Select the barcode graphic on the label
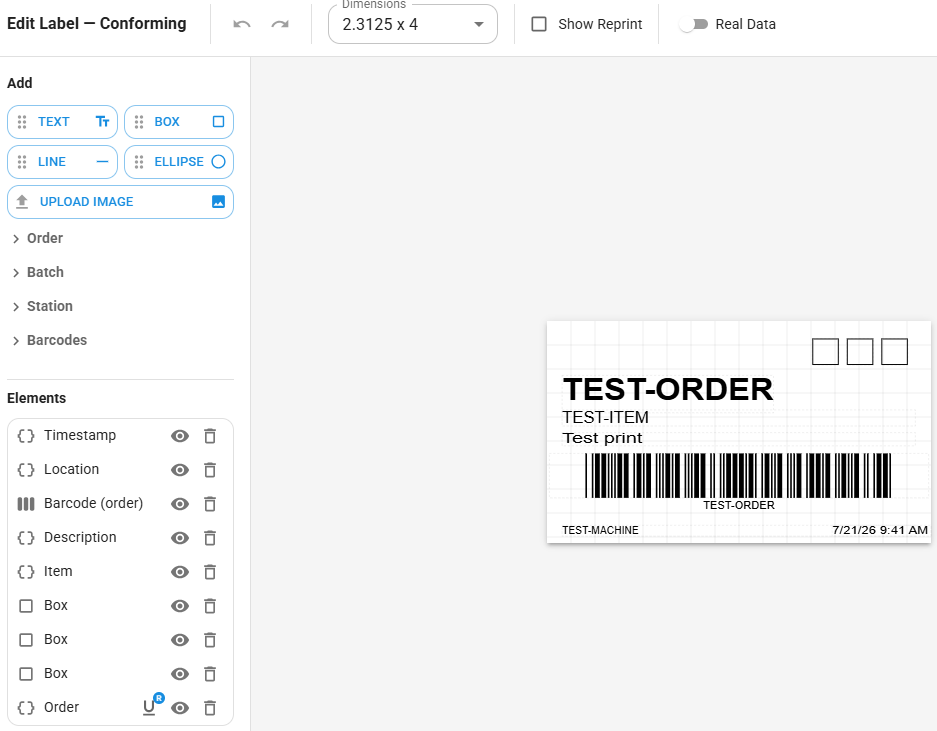937x731 pixels. click(x=738, y=476)
